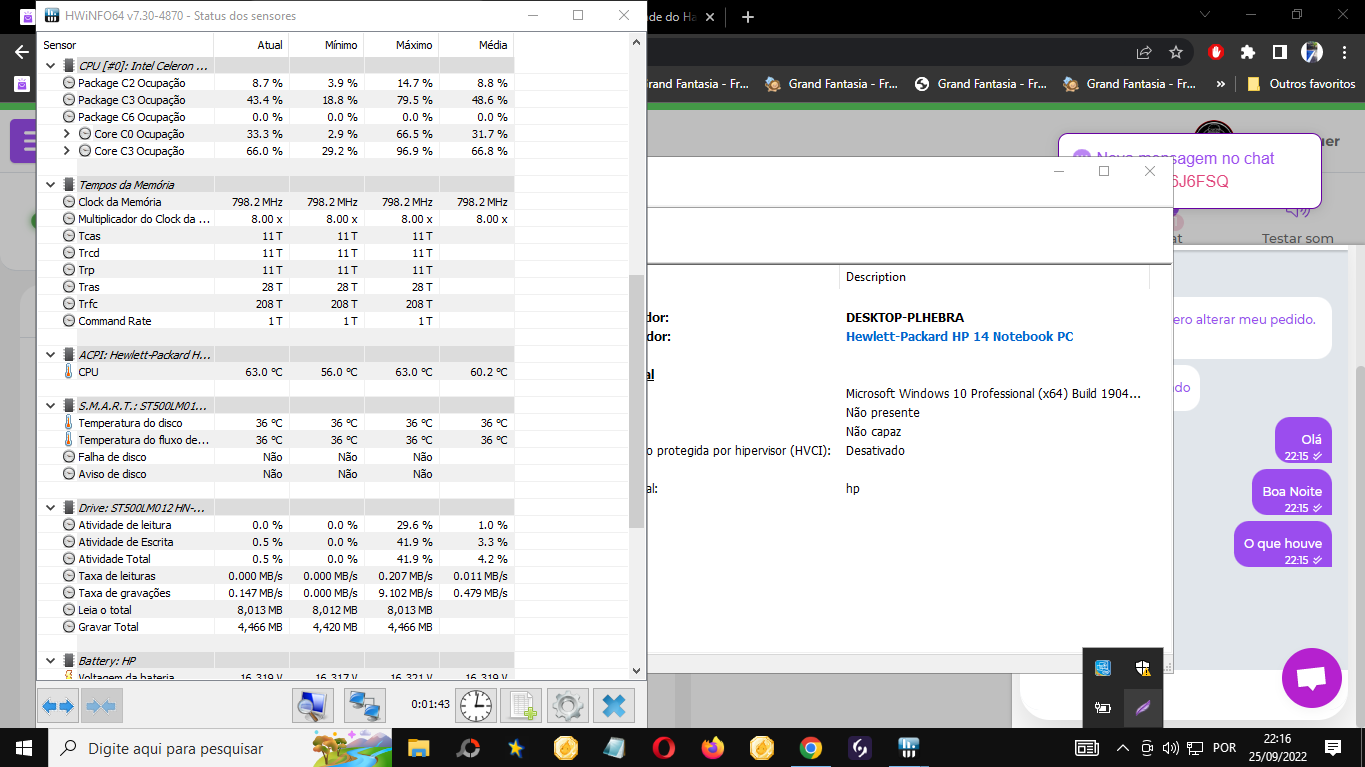Screen dimensions: 1365x767
Task: Click the DESKTOP-PLHEBRA computer name
Action: (905, 318)
